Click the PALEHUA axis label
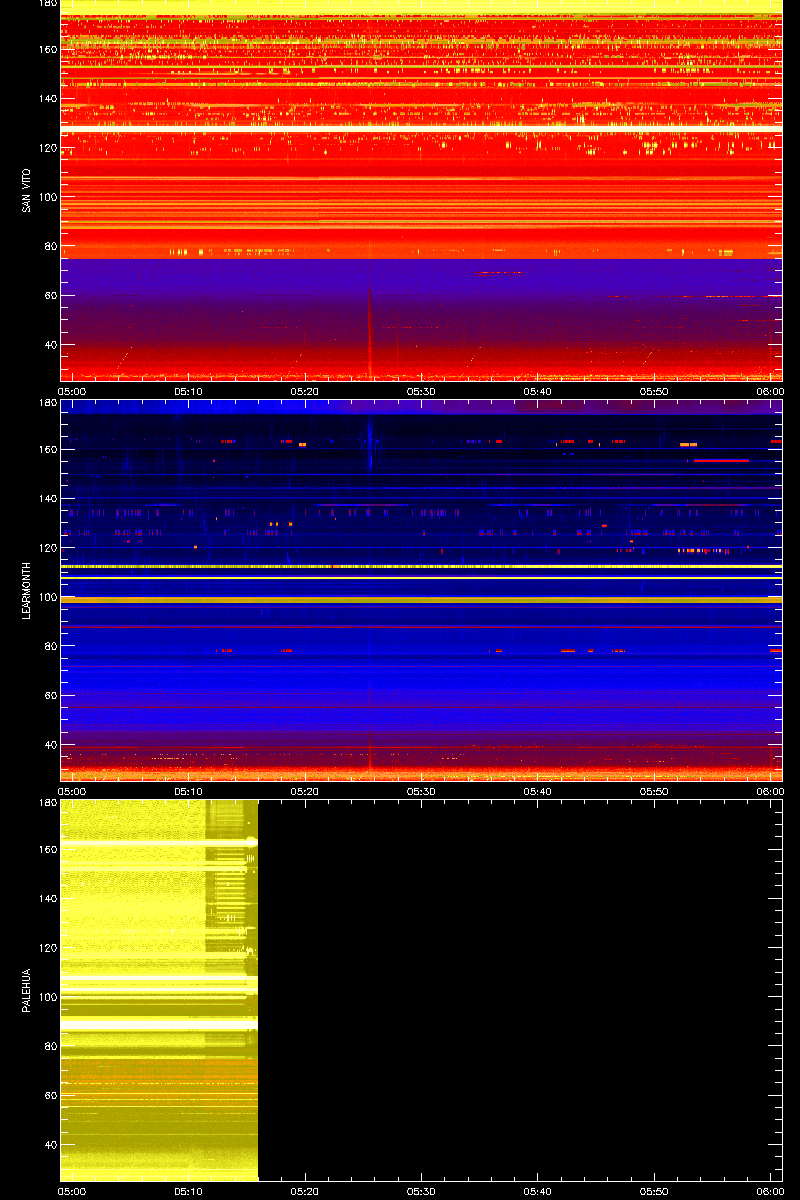The image size is (800, 1200). [x=25, y=990]
